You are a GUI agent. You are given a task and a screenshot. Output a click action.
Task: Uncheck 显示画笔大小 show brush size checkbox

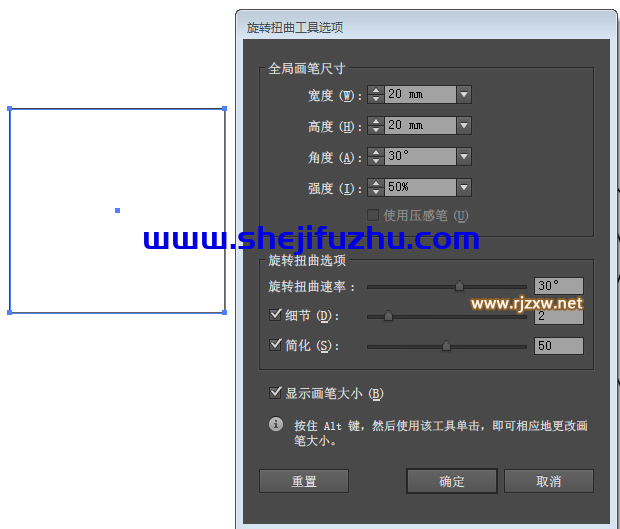(x=275, y=393)
